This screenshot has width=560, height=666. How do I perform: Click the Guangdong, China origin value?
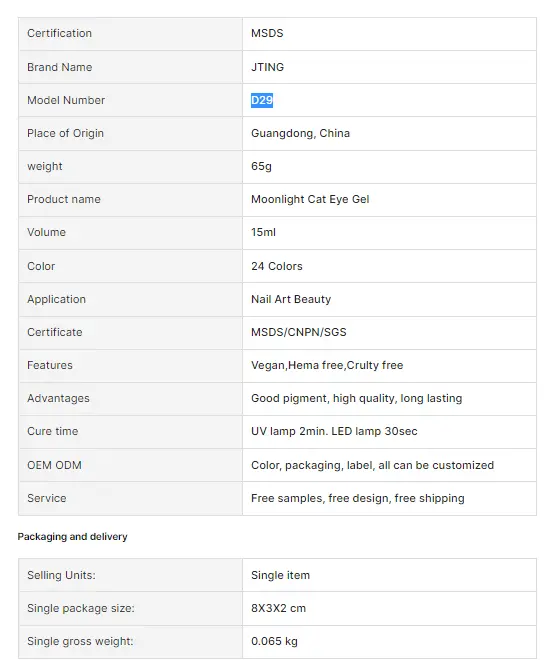pos(300,133)
